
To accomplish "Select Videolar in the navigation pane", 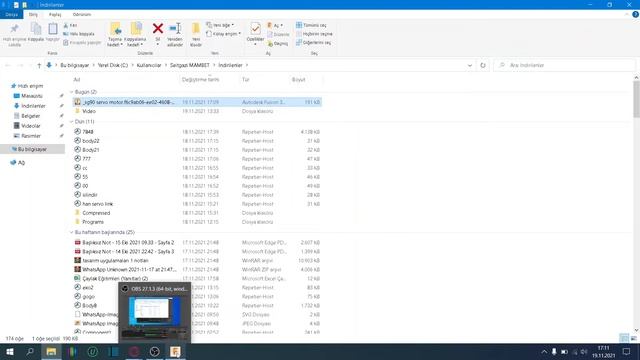I will (x=31, y=126).
